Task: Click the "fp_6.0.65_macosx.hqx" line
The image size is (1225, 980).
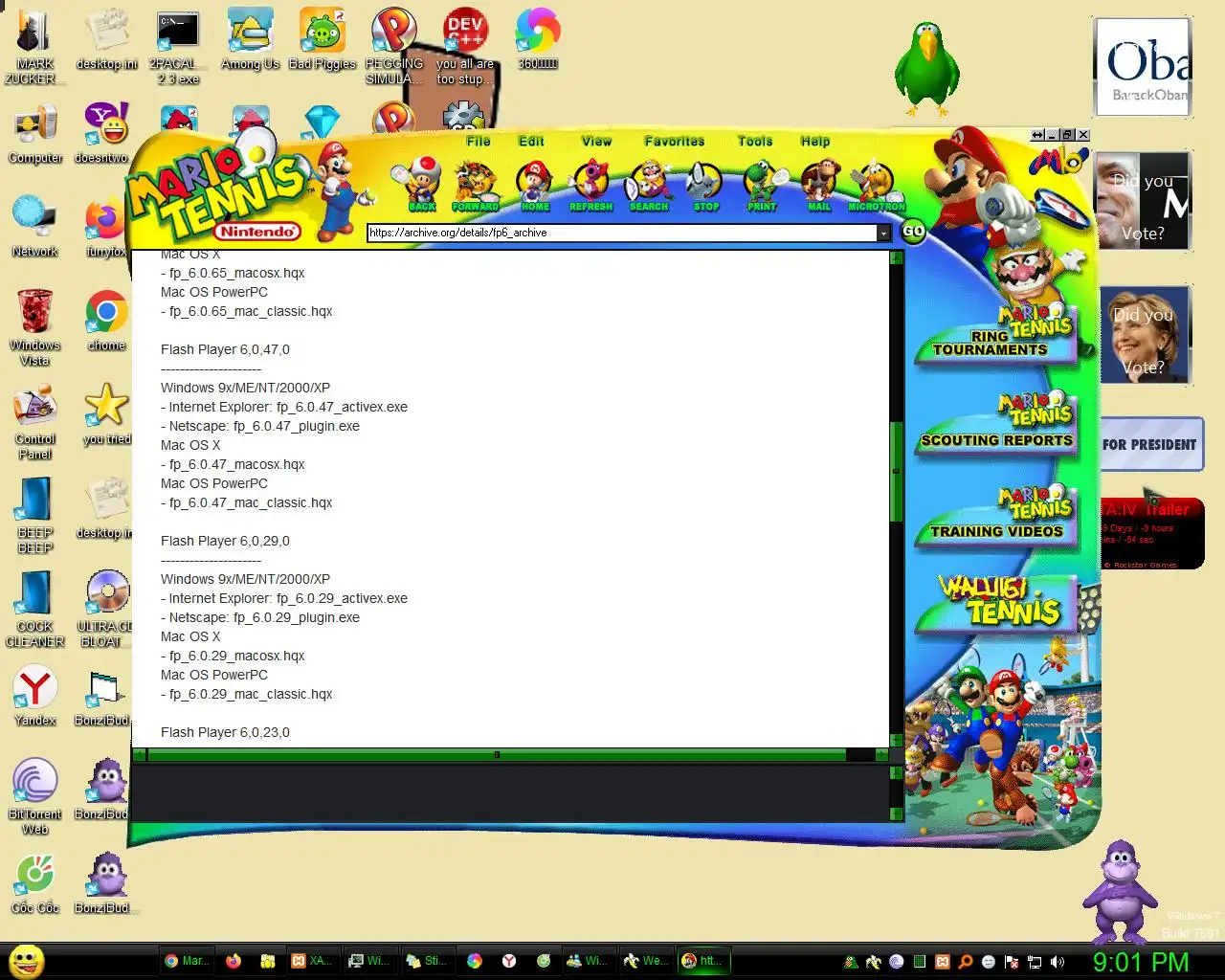Action: pos(233,273)
